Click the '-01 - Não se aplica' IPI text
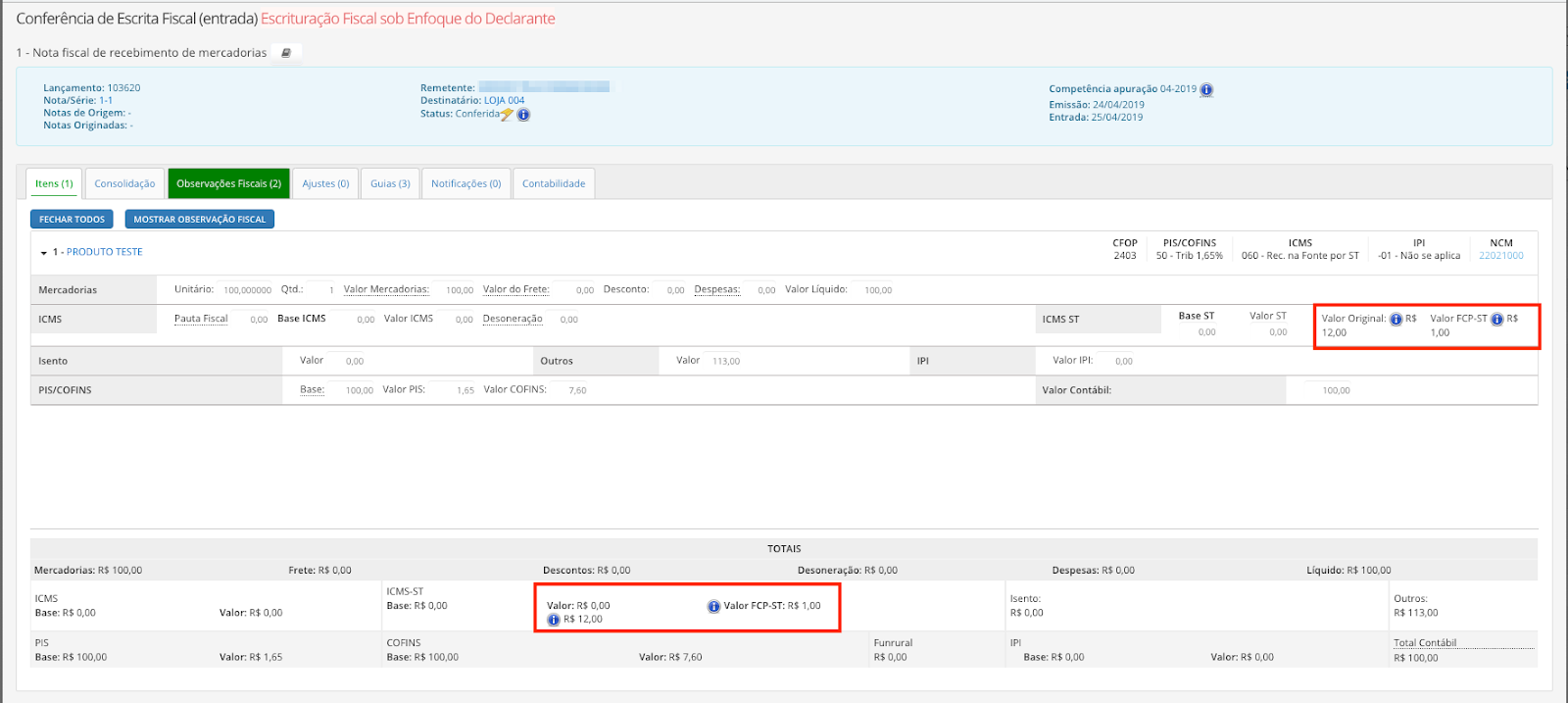Image resolution: width=1568 pixels, height=703 pixels. pos(1419,256)
